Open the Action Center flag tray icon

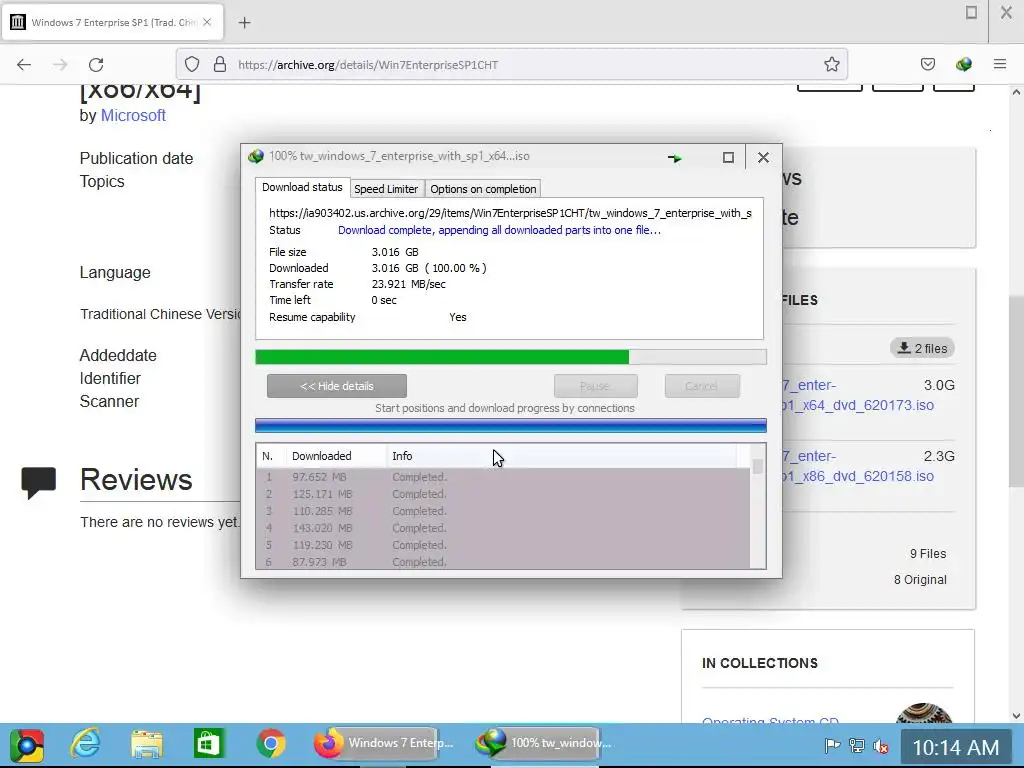[x=832, y=745]
